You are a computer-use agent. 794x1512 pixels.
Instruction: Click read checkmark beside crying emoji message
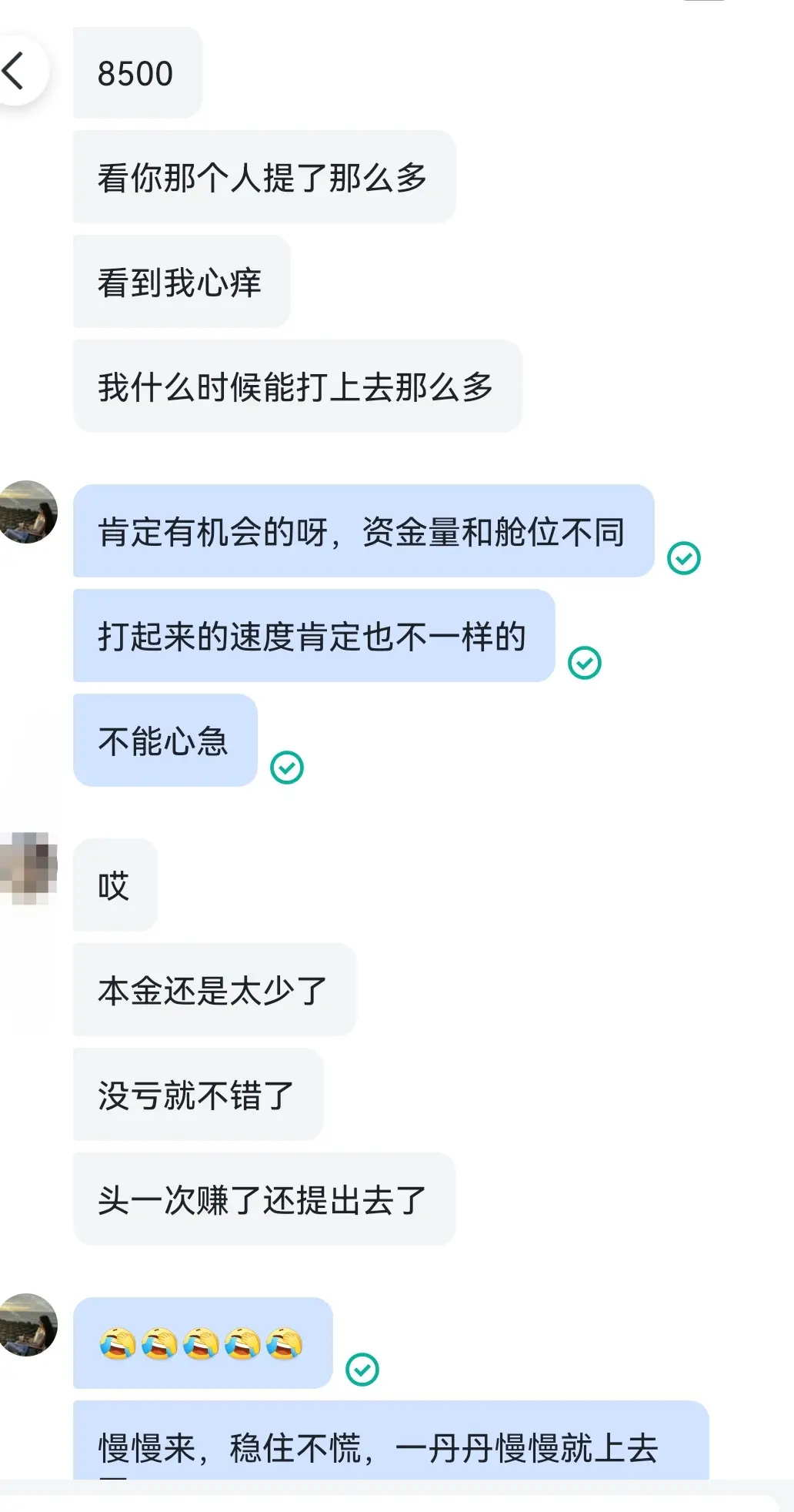pyautogui.click(x=362, y=1370)
